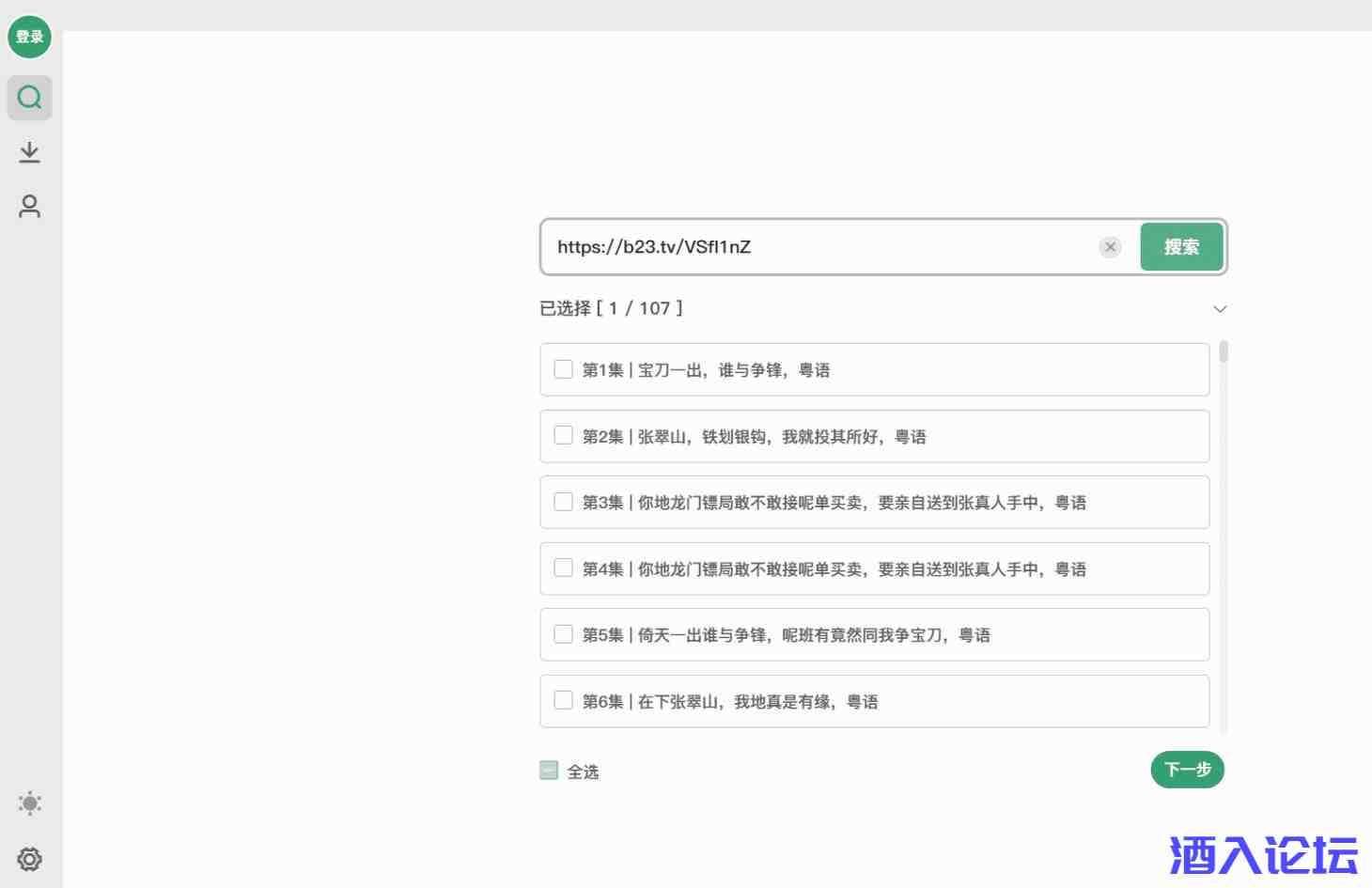Check the 第2集 张翠山 checkbox
1372x888 pixels.
pos(564,435)
